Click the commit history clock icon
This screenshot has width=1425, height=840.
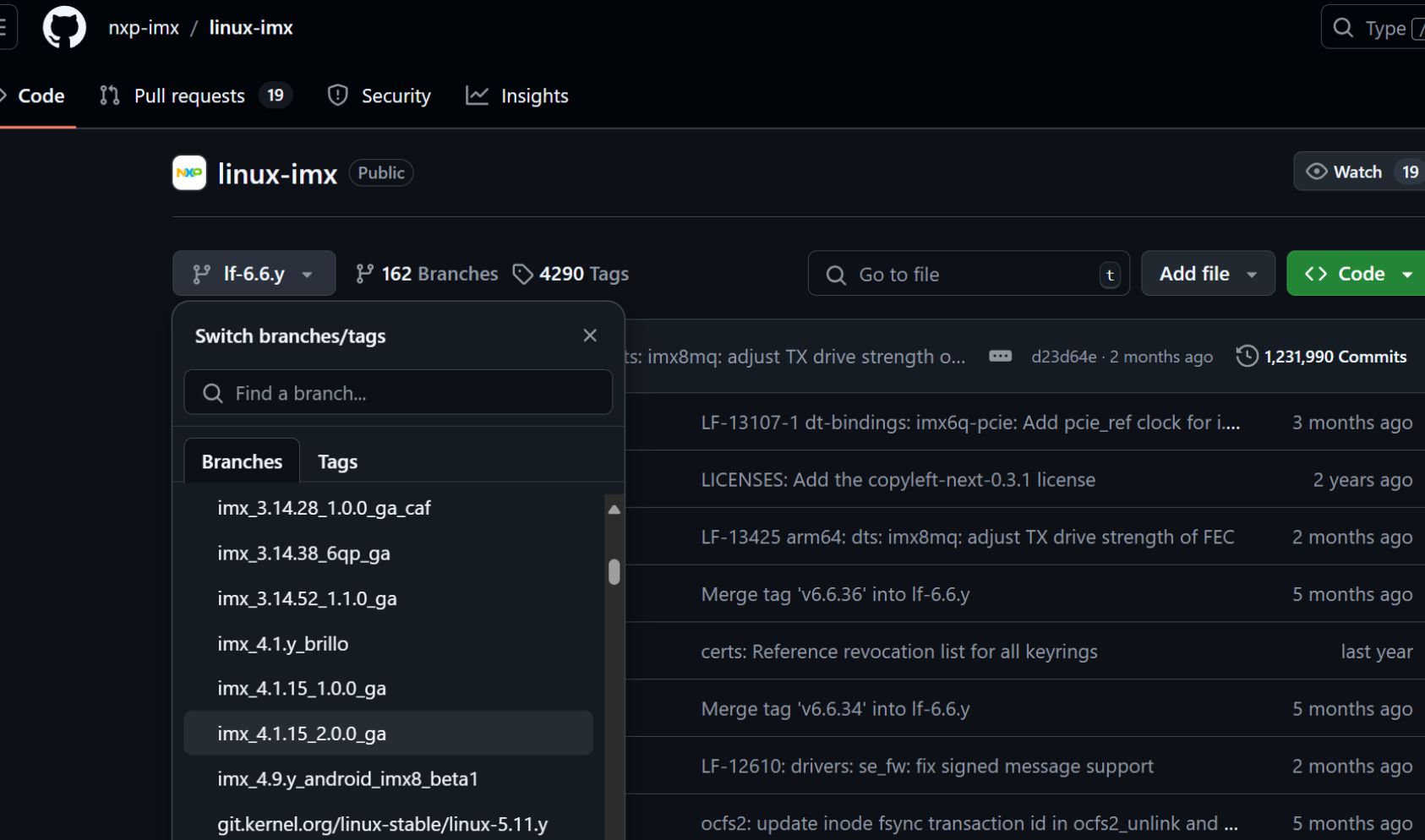(x=1247, y=357)
